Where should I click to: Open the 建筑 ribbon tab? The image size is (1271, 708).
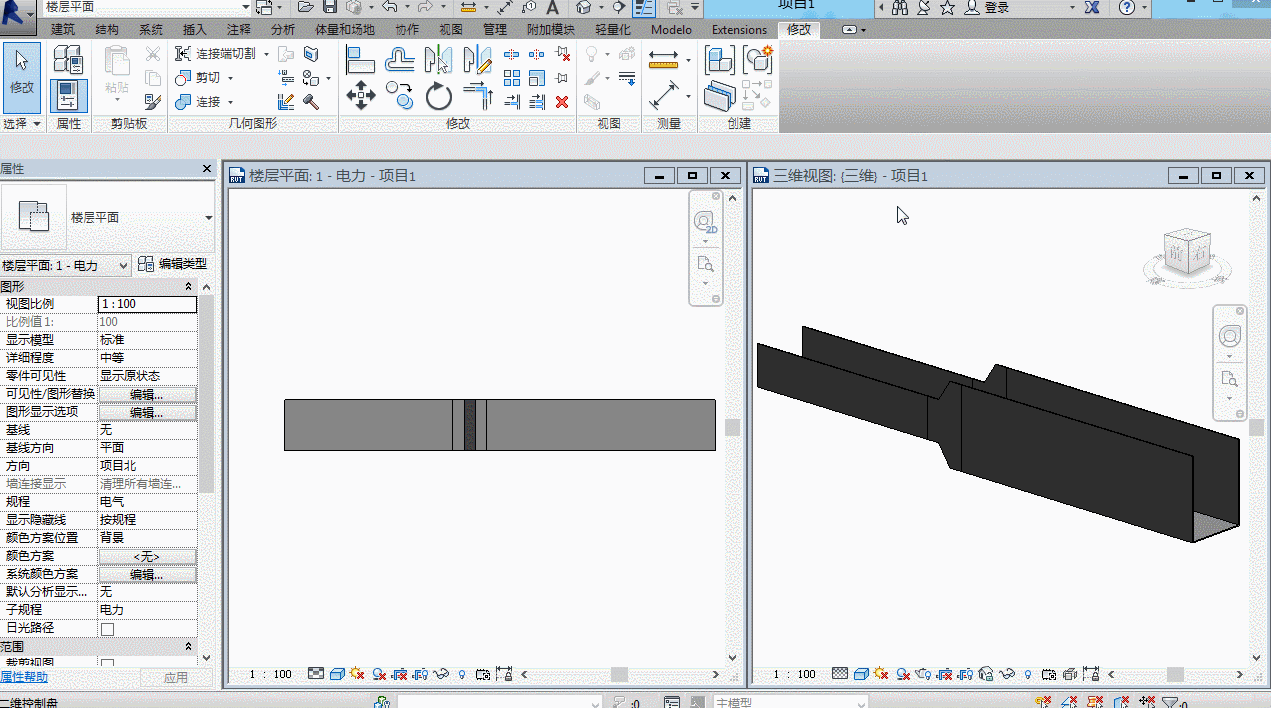[63, 30]
